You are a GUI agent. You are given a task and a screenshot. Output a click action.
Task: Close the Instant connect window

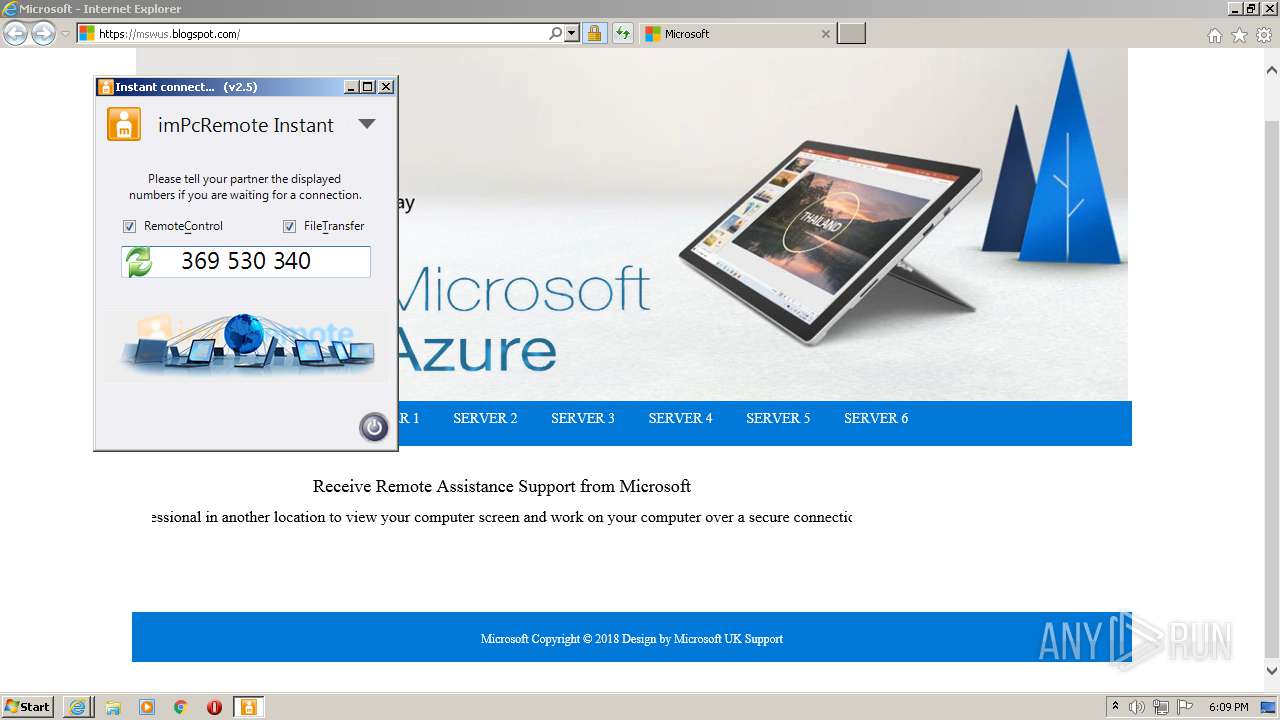click(386, 87)
